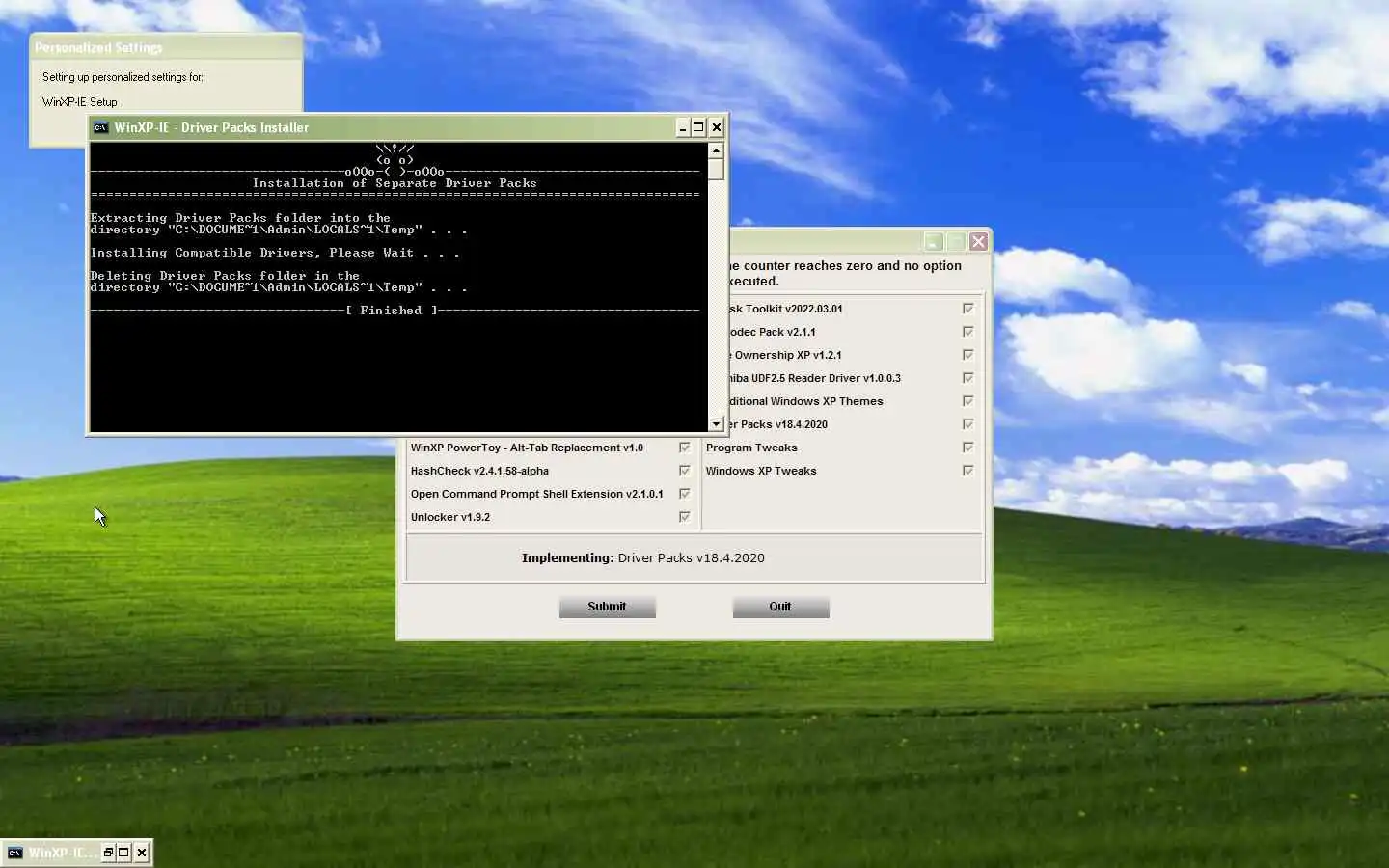Click the 'Implementing: Driver Packs v18.4.2020' status text
Image resolution: width=1389 pixels, height=868 pixels.
coord(643,557)
